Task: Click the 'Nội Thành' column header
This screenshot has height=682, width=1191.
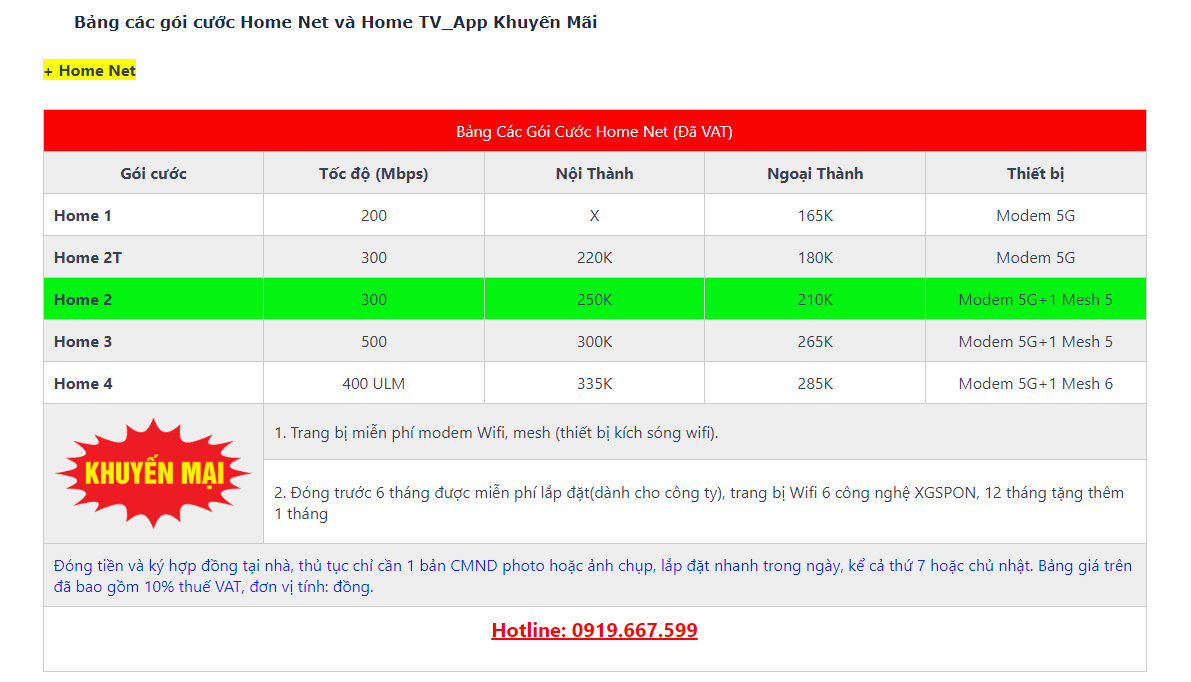Action: [x=594, y=173]
